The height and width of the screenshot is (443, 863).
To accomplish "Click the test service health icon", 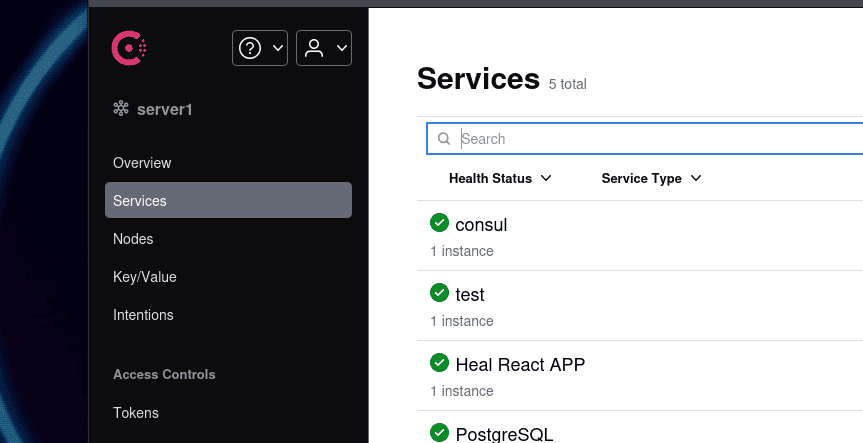I will click(439, 293).
